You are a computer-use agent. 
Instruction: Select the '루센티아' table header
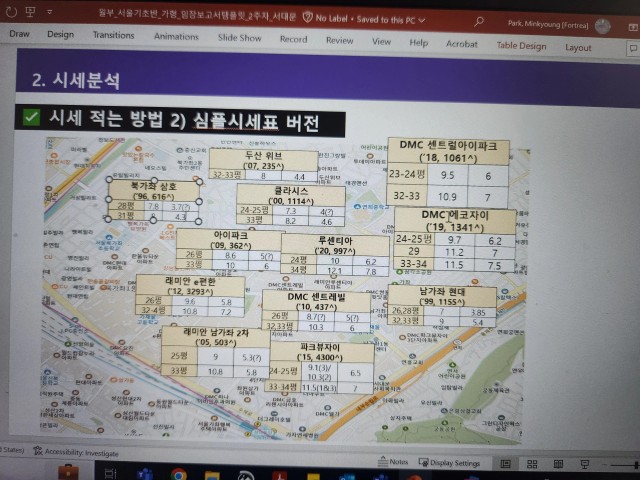335,245
